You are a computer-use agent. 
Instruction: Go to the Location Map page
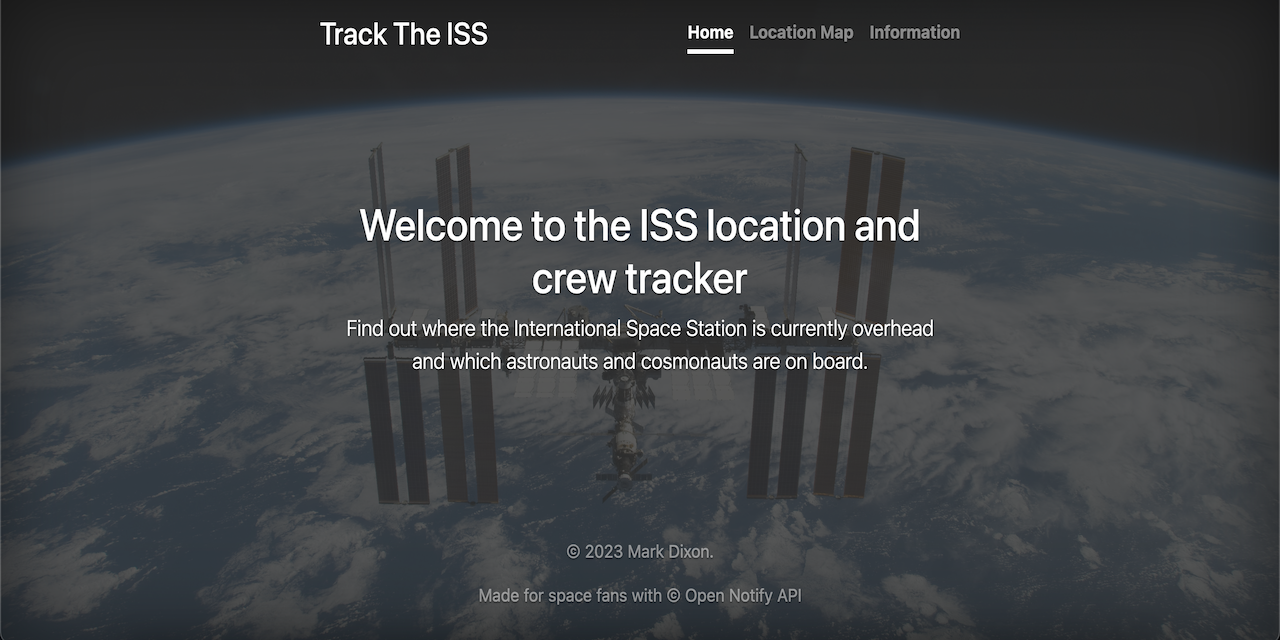[x=801, y=33]
